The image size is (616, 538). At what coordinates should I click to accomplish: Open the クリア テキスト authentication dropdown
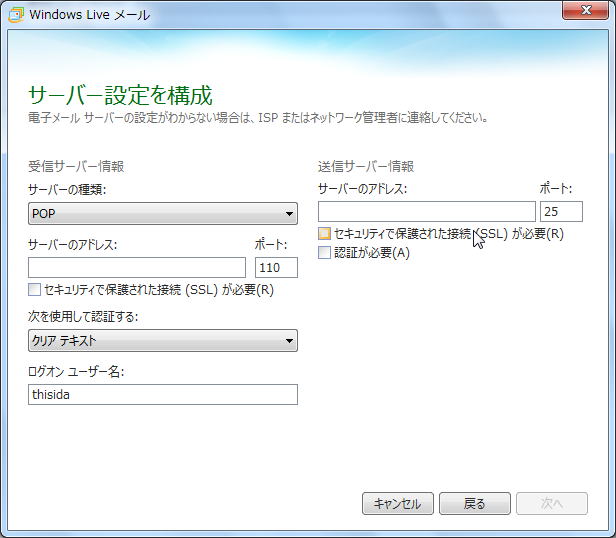(163, 340)
